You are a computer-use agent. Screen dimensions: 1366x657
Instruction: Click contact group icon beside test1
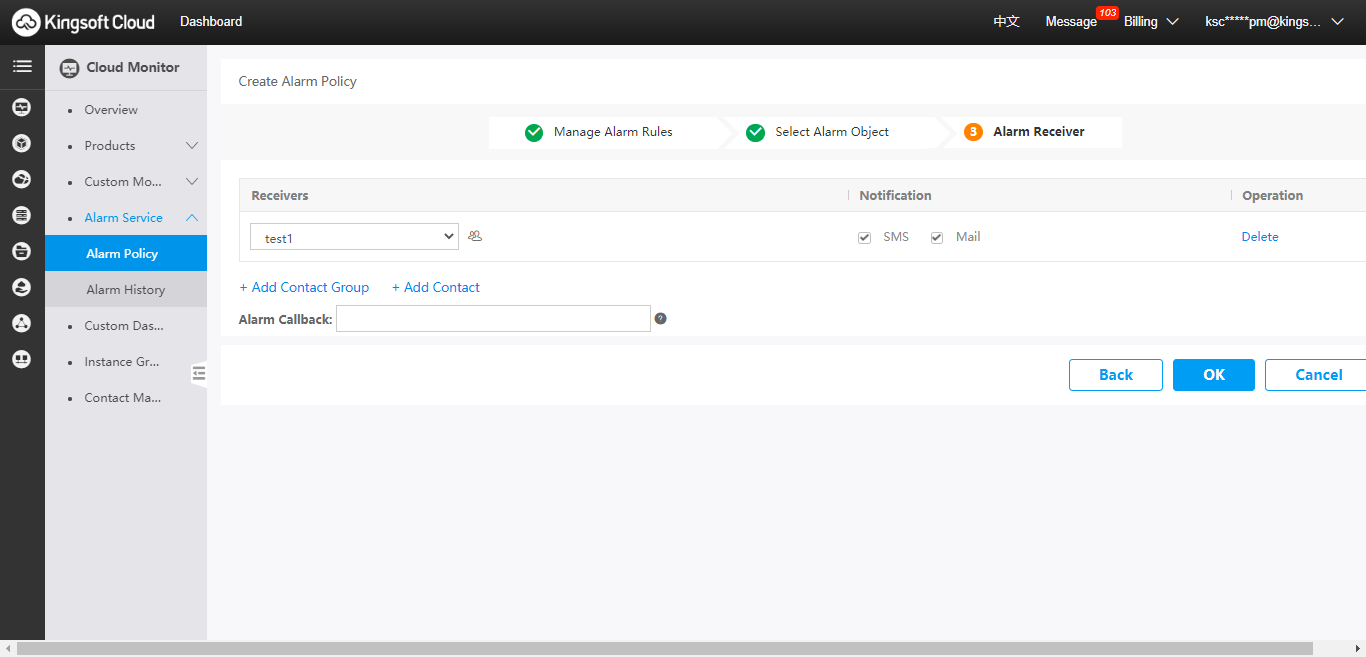pos(475,236)
